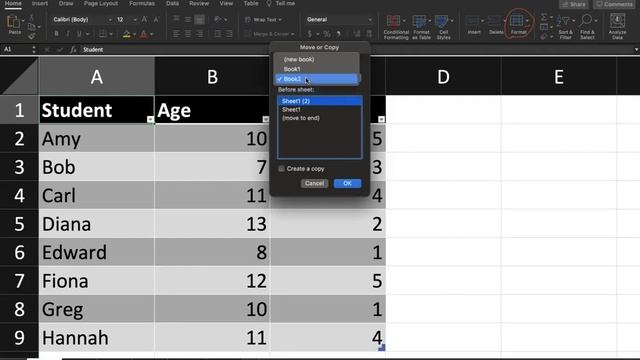Select (move to end) in sheet list

coord(320,118)
